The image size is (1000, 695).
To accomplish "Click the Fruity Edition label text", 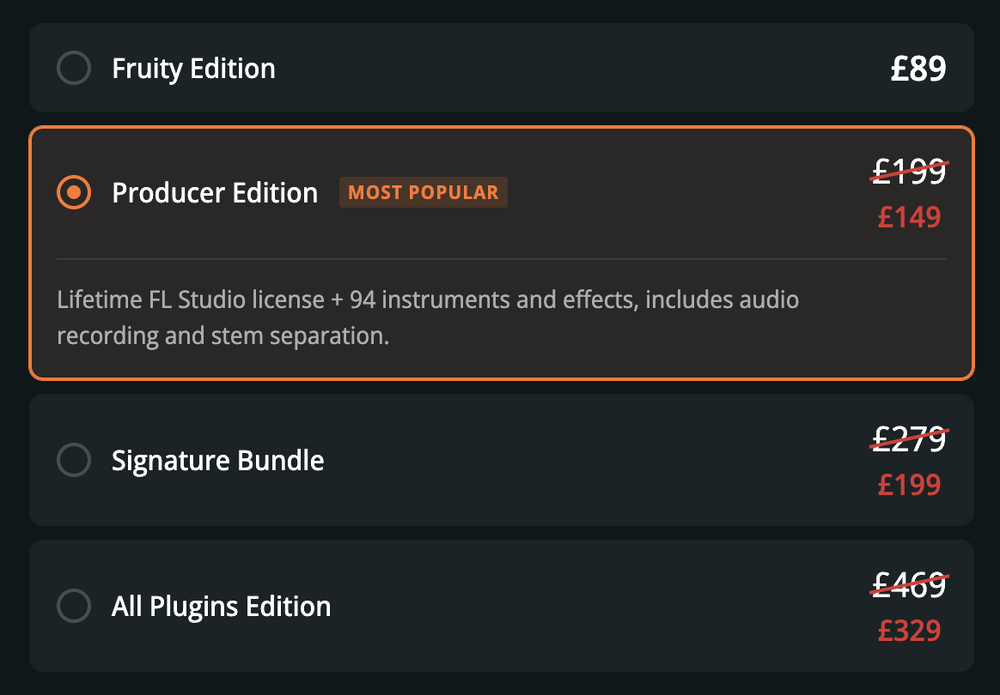I will 193,68.
